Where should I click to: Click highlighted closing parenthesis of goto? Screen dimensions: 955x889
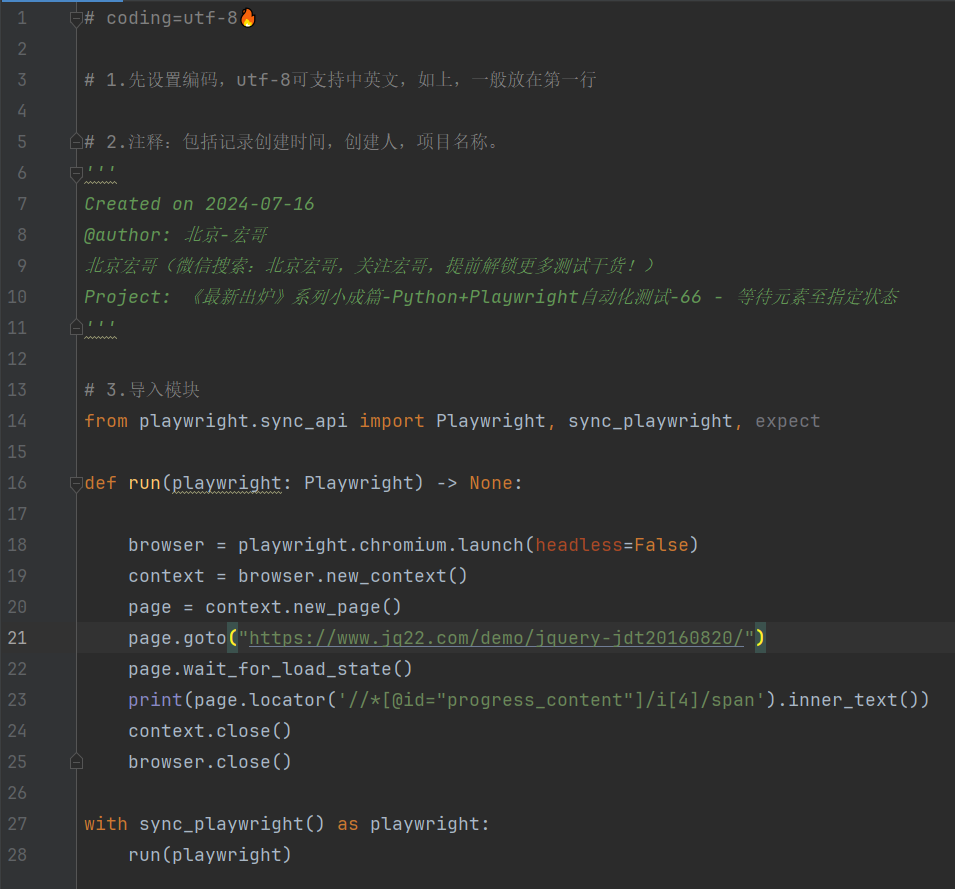[760, 638]
